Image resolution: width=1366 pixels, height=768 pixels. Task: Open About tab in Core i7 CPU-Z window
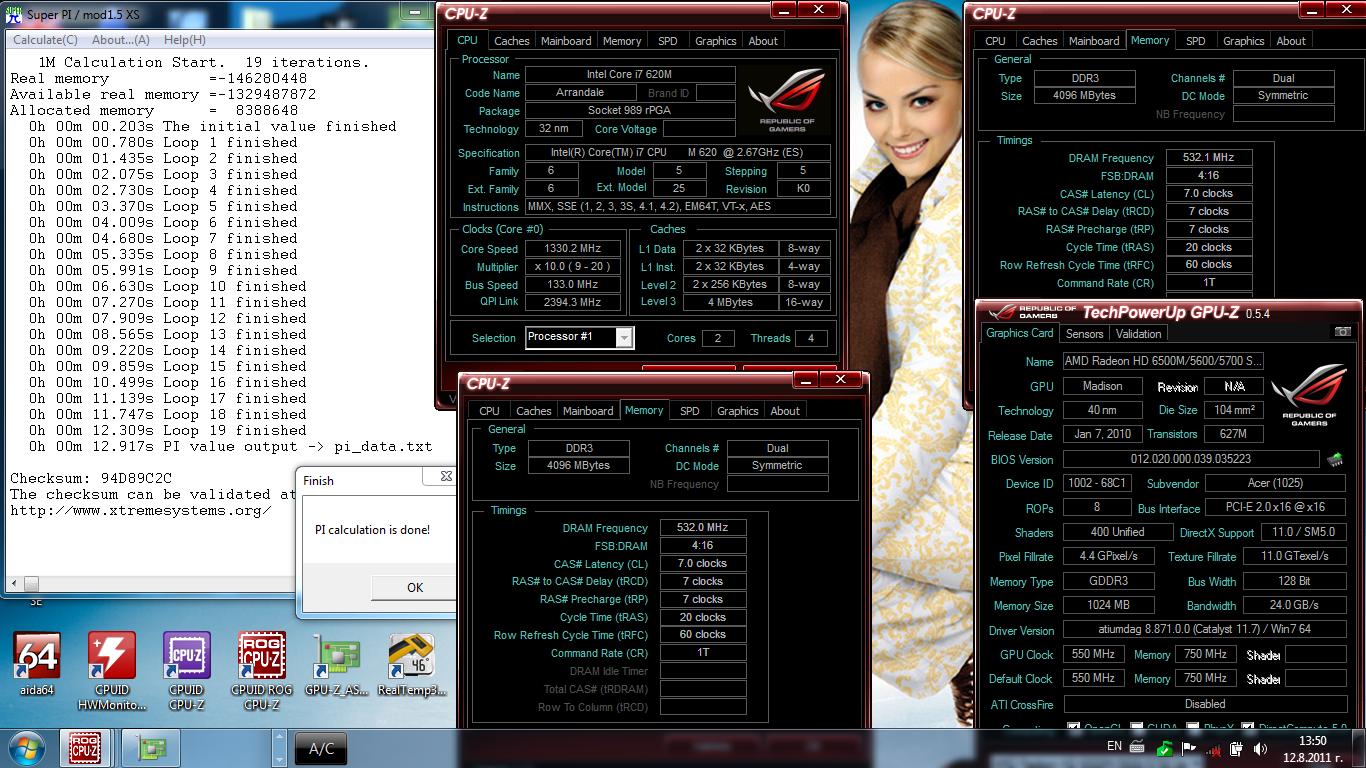click(763, 41)
